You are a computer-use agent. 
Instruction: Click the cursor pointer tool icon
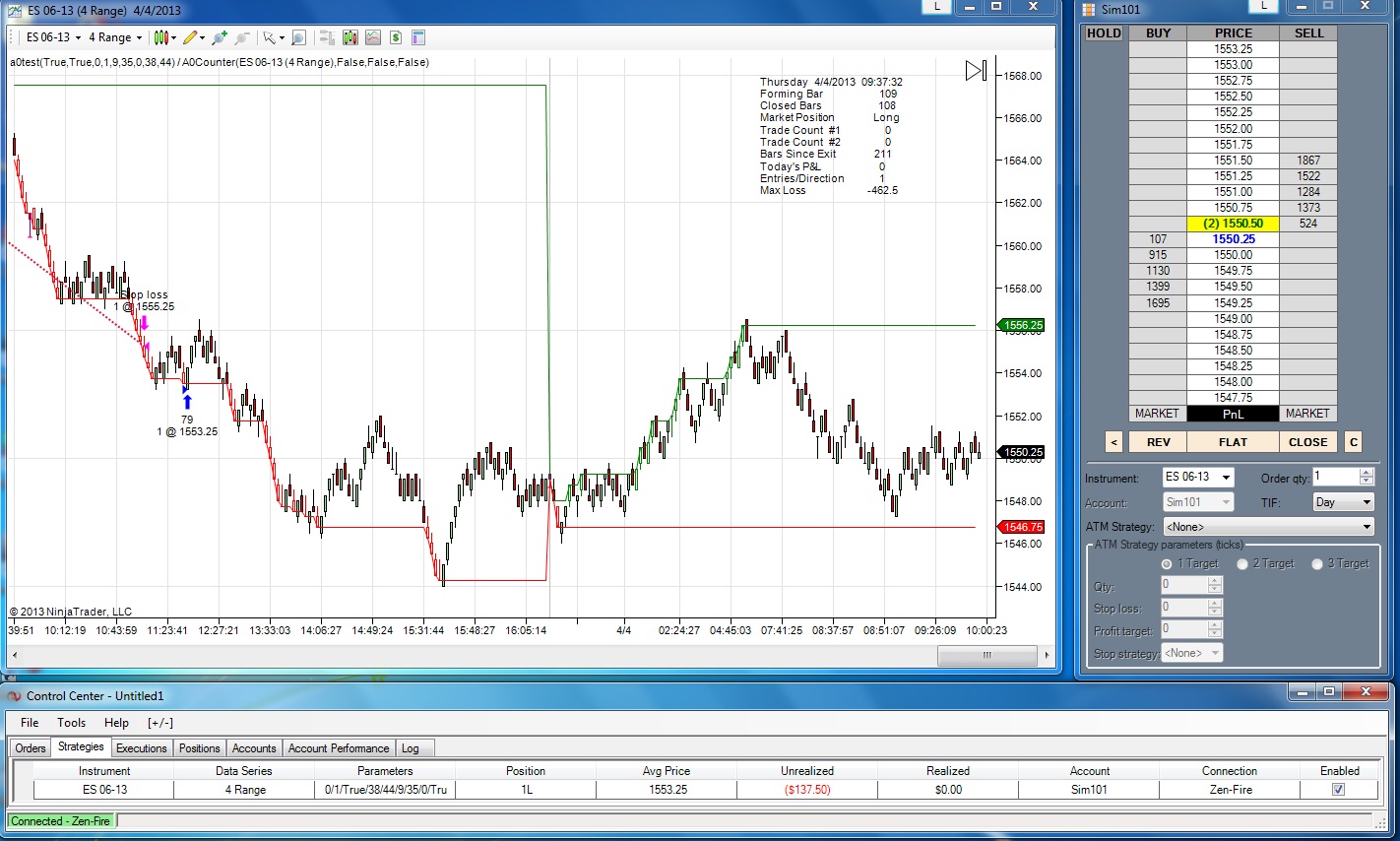(x=269, y=37)
